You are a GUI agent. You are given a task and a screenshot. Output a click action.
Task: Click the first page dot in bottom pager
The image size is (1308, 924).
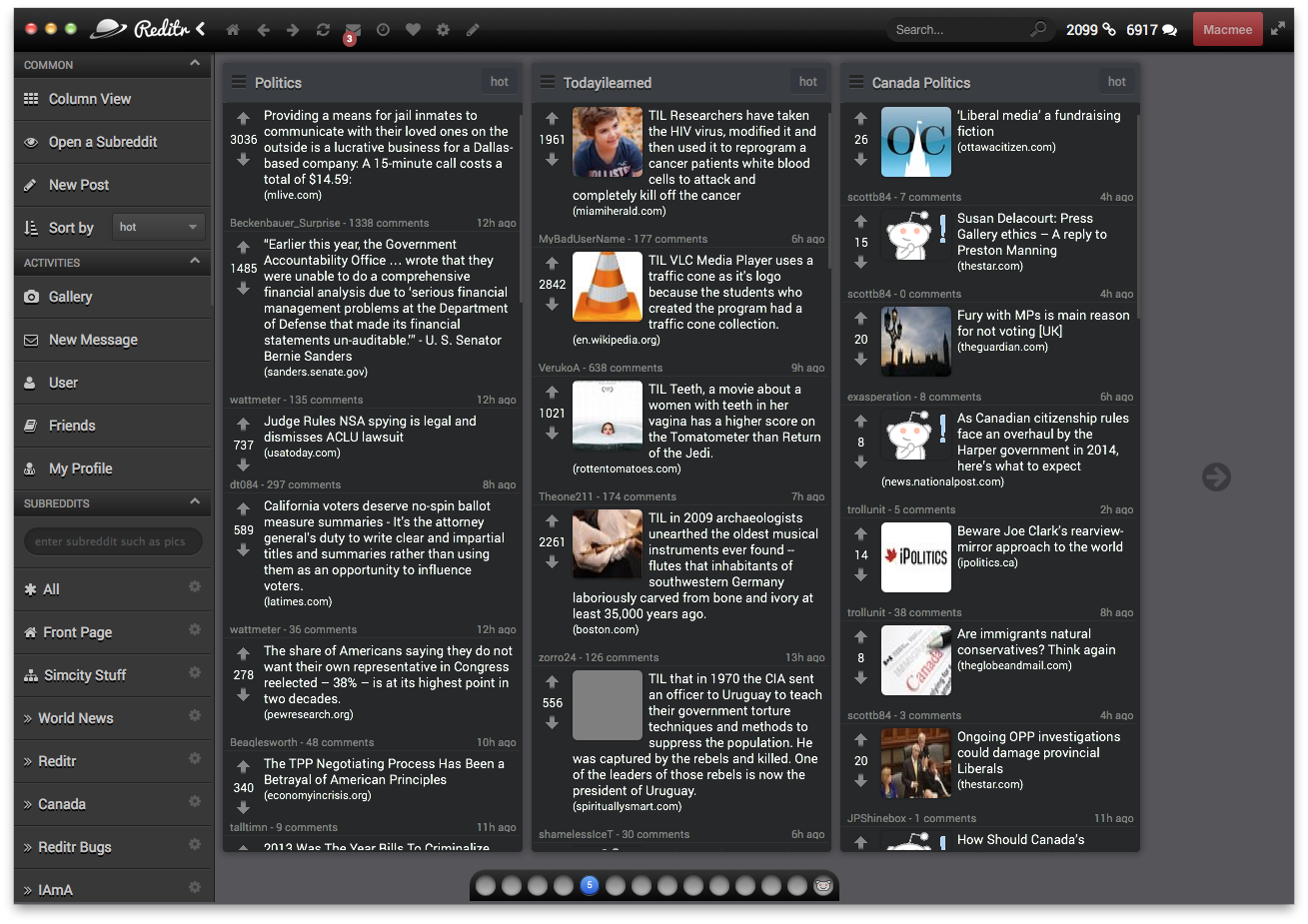click(486, 885)
